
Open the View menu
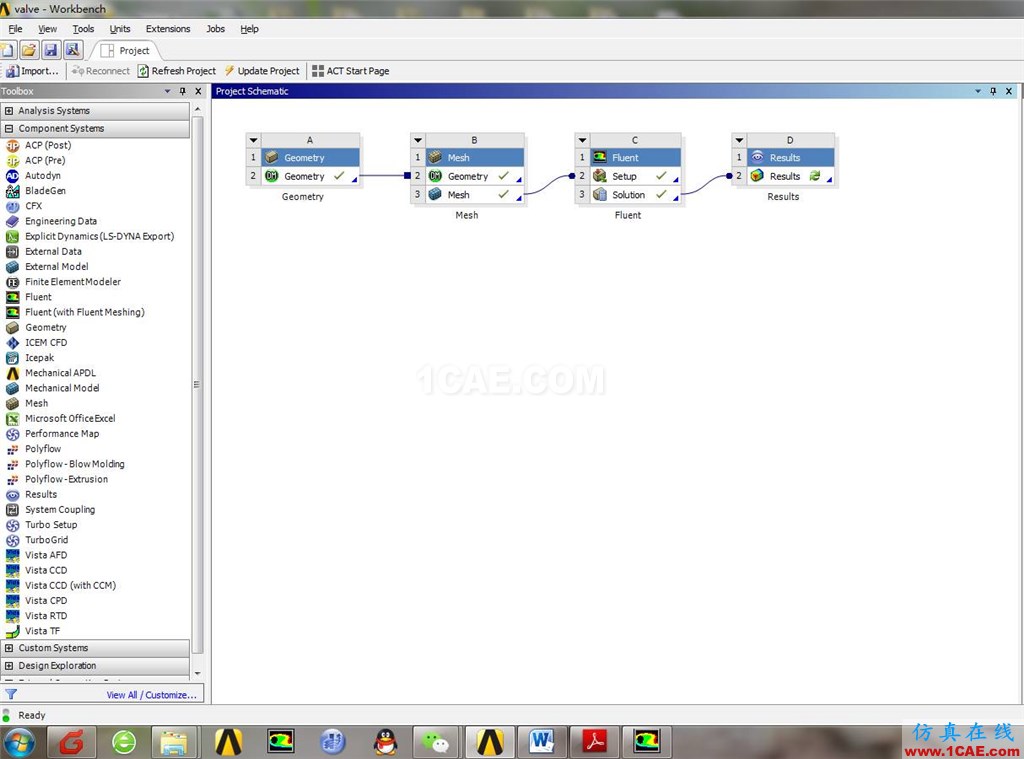47,29
